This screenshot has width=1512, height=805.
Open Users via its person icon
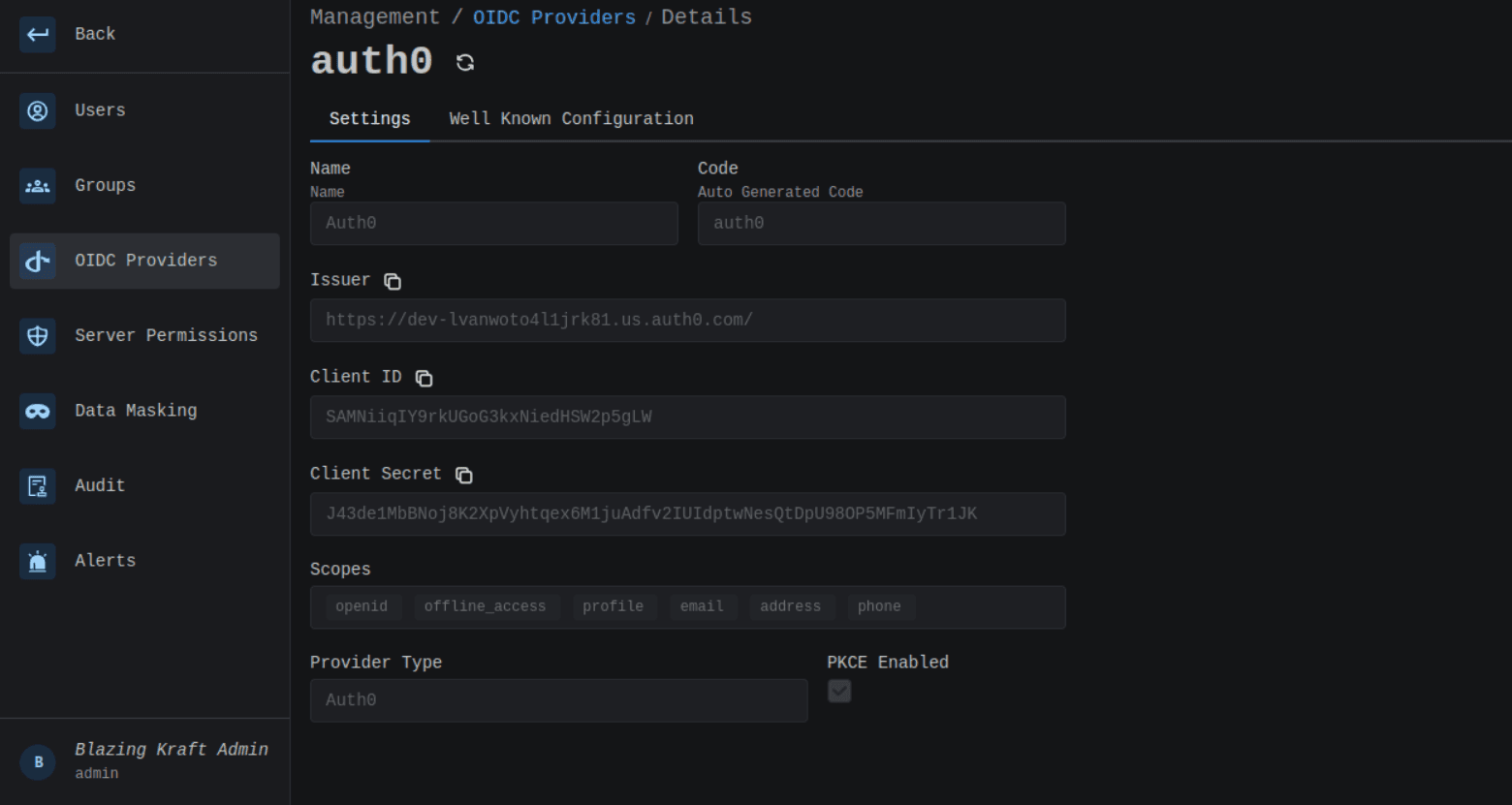coord(38,110)
